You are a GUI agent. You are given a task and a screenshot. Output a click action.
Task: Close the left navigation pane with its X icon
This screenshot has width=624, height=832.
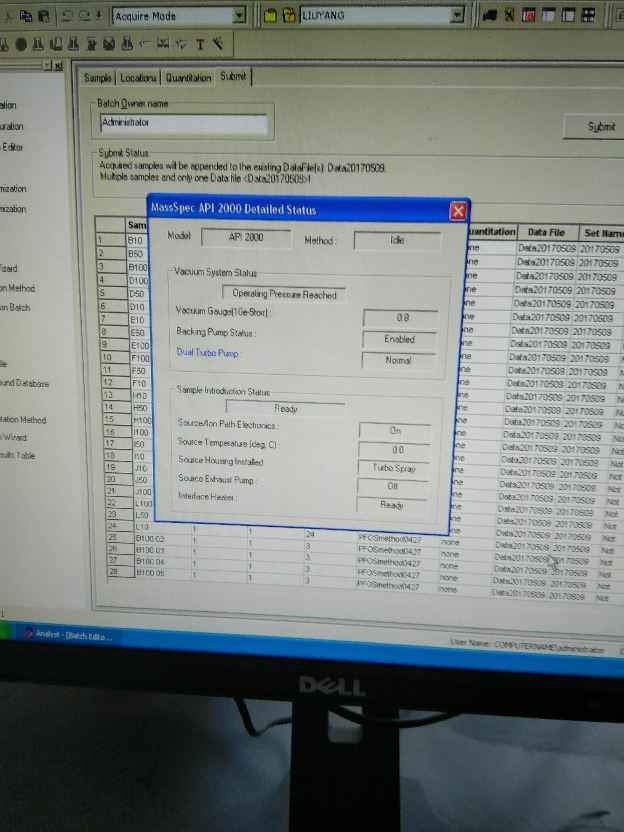58,66
